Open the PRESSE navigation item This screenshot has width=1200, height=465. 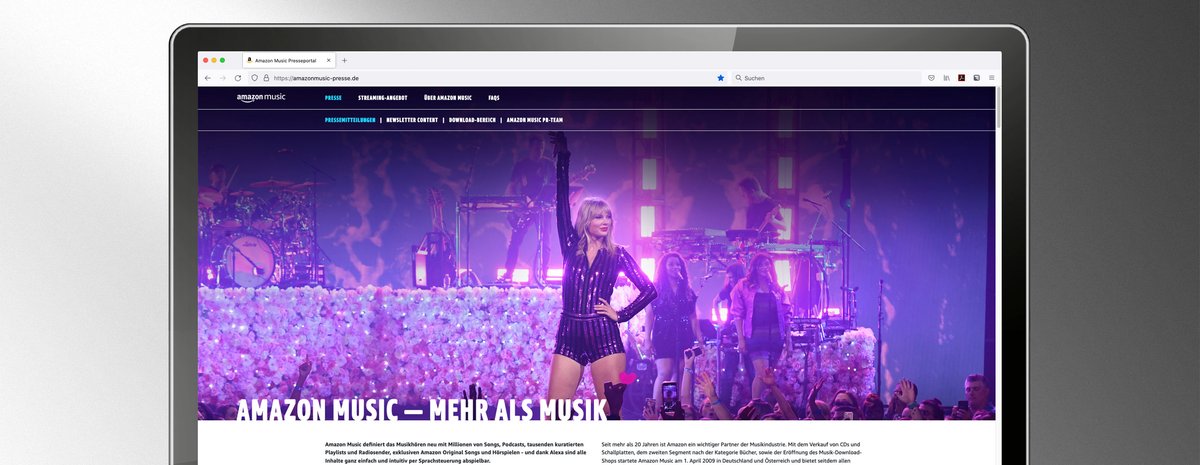333,98
